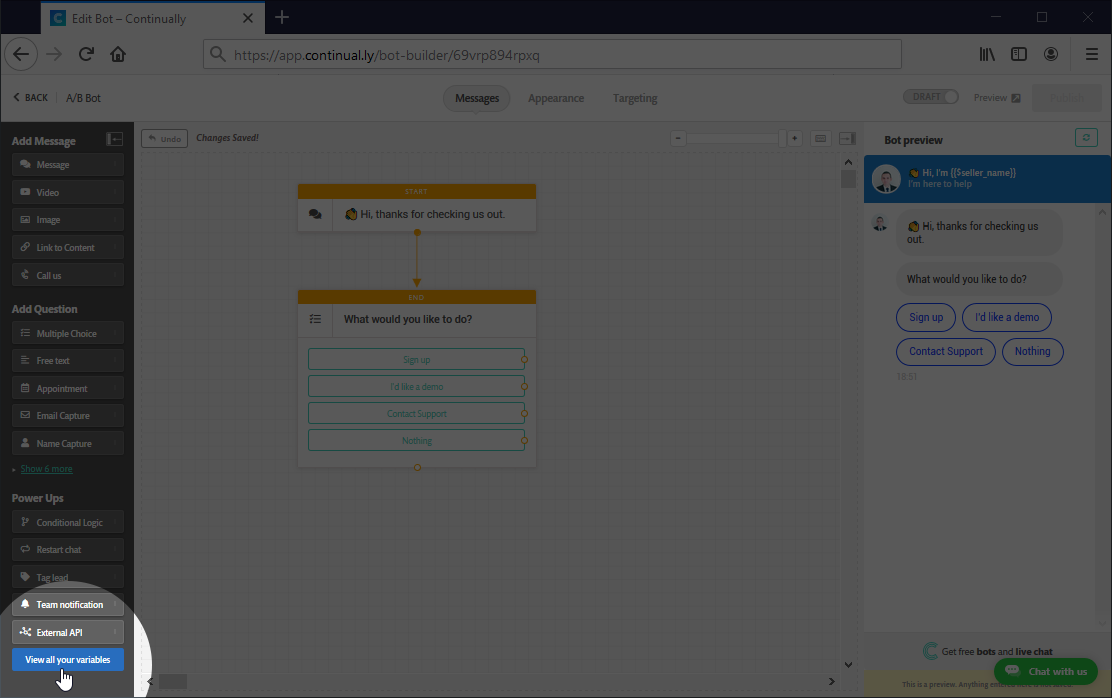Open the Targeting tab
This screenshot has height=698, width=1112.
[634, 98]
